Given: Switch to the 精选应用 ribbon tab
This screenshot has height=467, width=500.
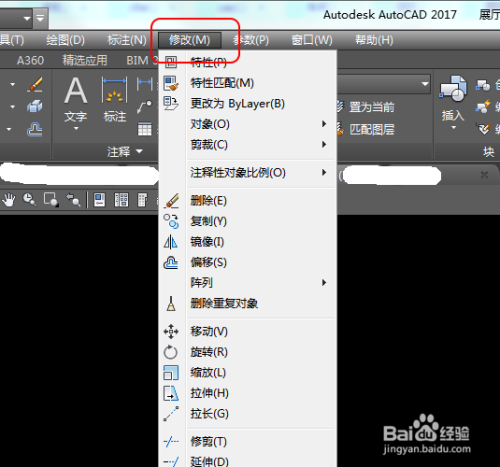Looking at the screenshot, I should coord(85,60).
